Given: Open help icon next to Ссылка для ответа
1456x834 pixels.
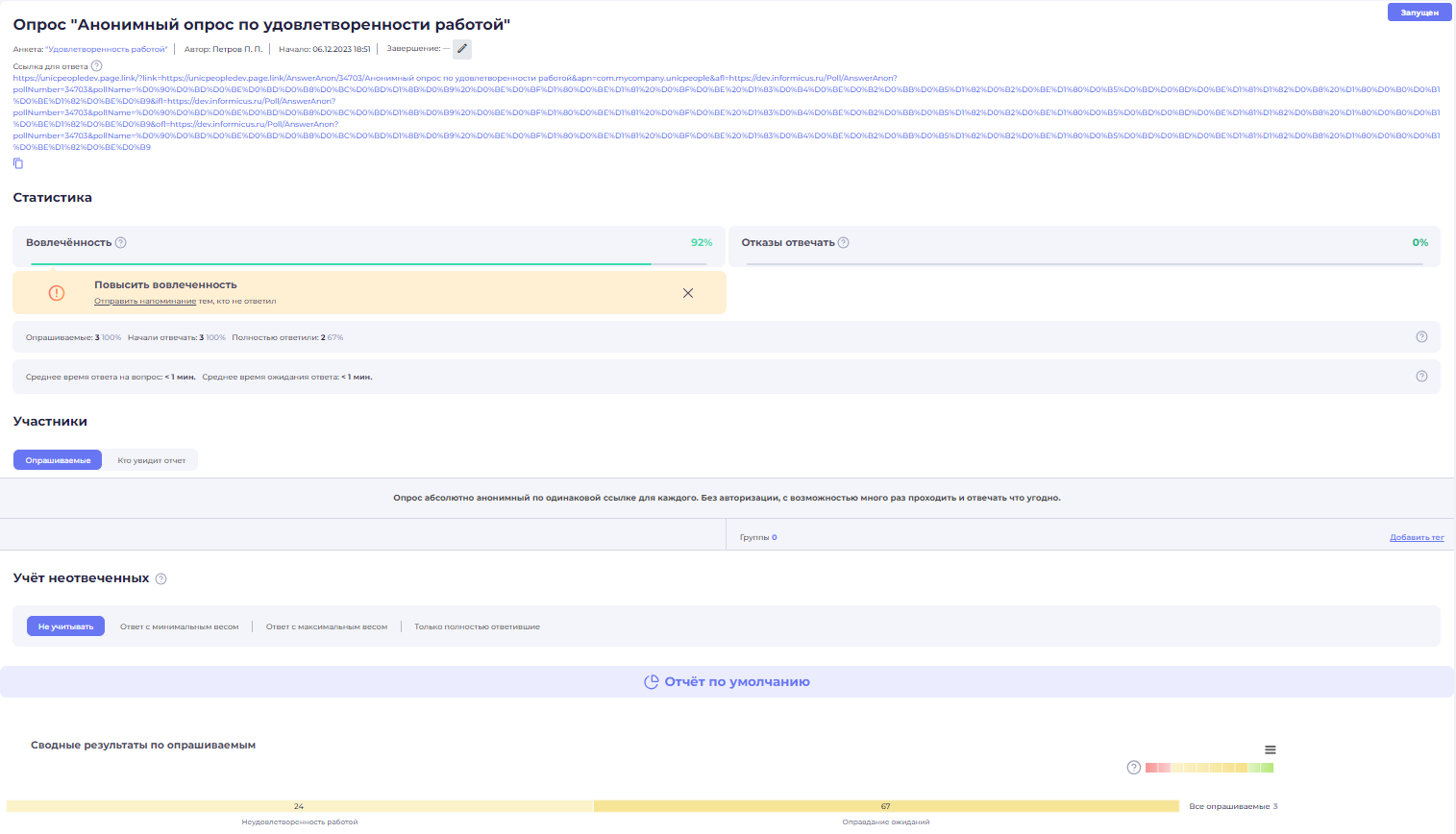Looking at the screenshot, I should point(96,66).
